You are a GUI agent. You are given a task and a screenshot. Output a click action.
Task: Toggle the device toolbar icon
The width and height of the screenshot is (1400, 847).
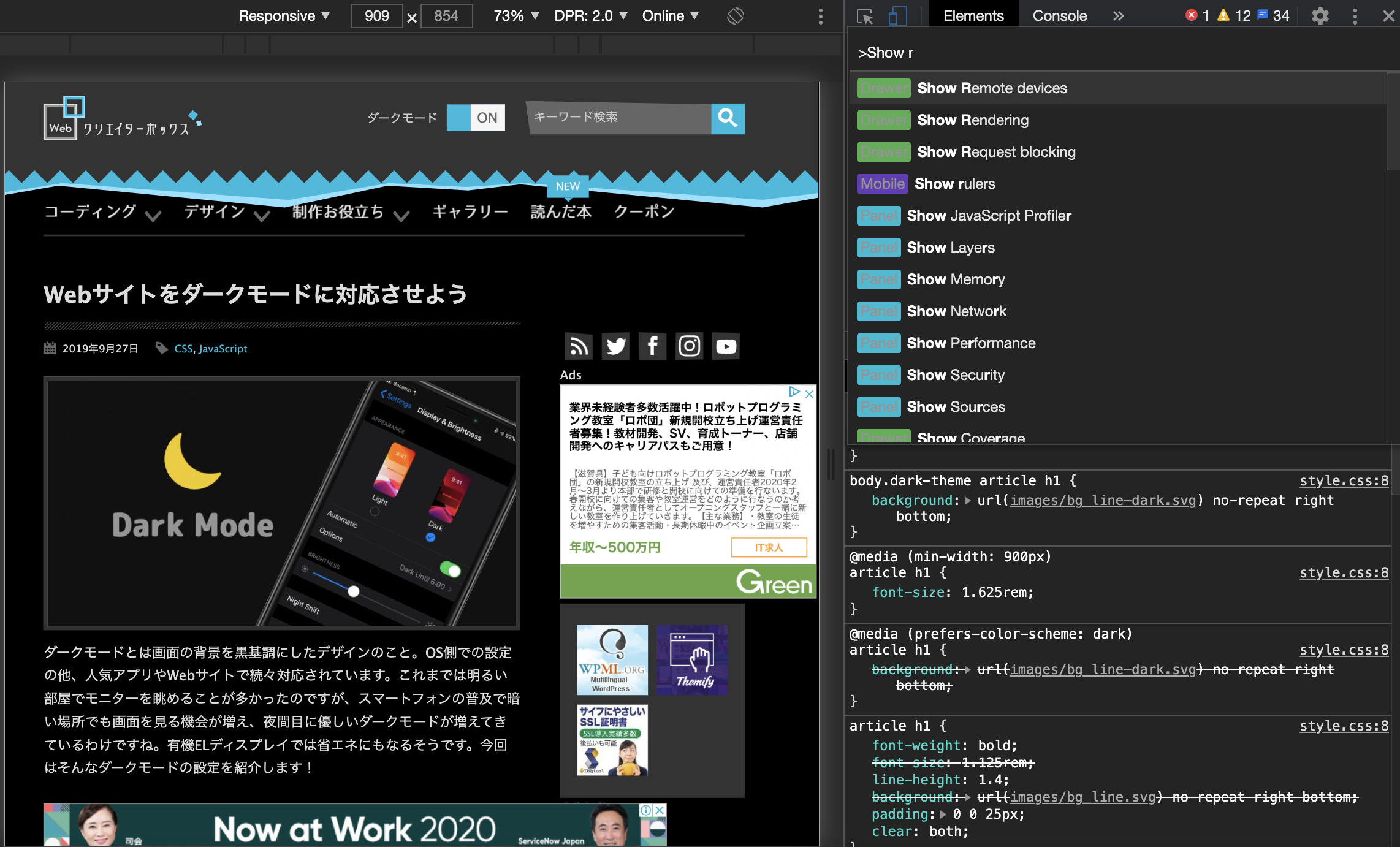pyautogui.click(x=897, y=16)
